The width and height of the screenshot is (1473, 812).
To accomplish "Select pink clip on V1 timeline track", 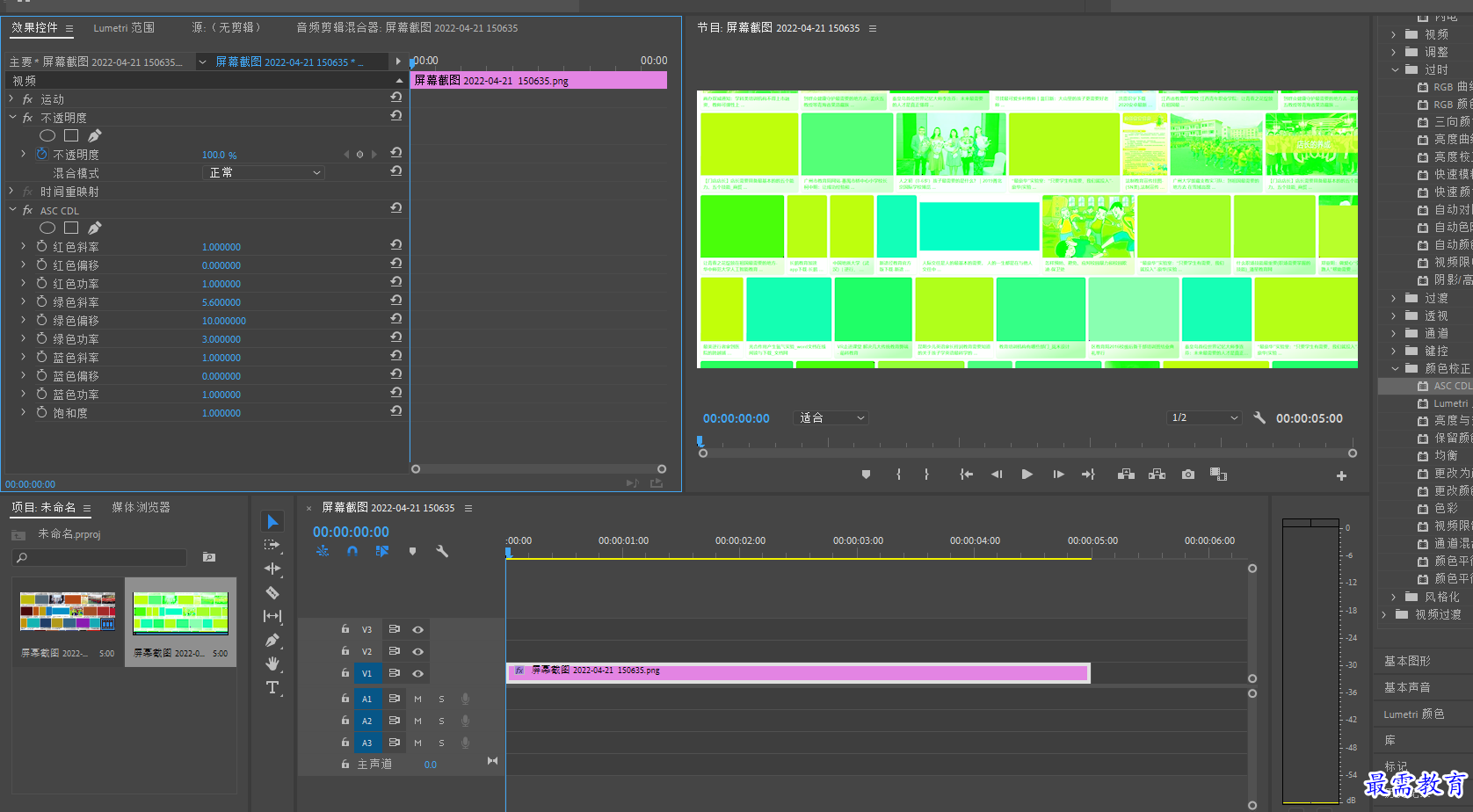I will click(798, 672).
